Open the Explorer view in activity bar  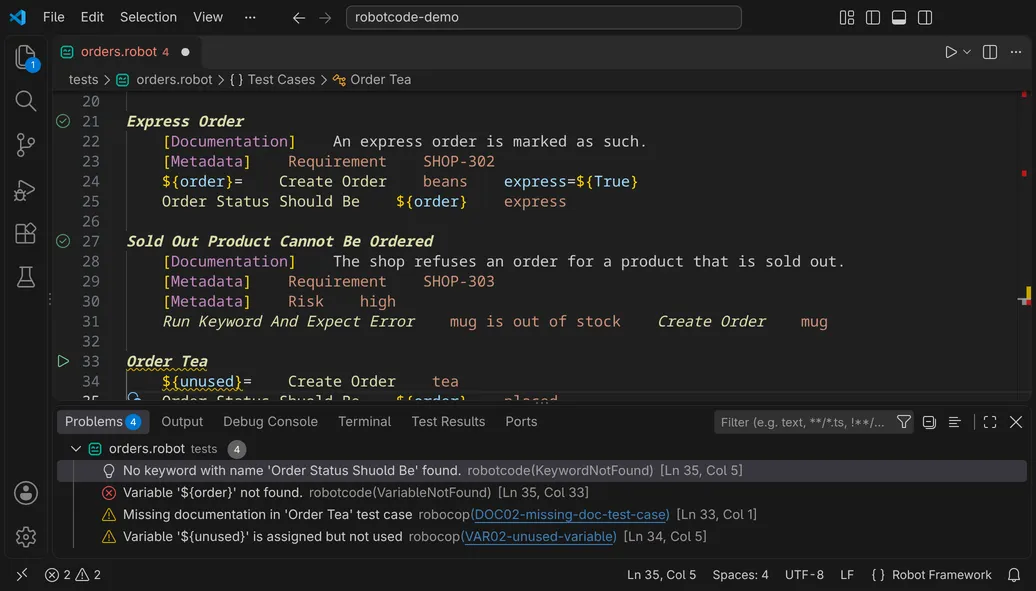pyautogui.click(x=26, y=58)
